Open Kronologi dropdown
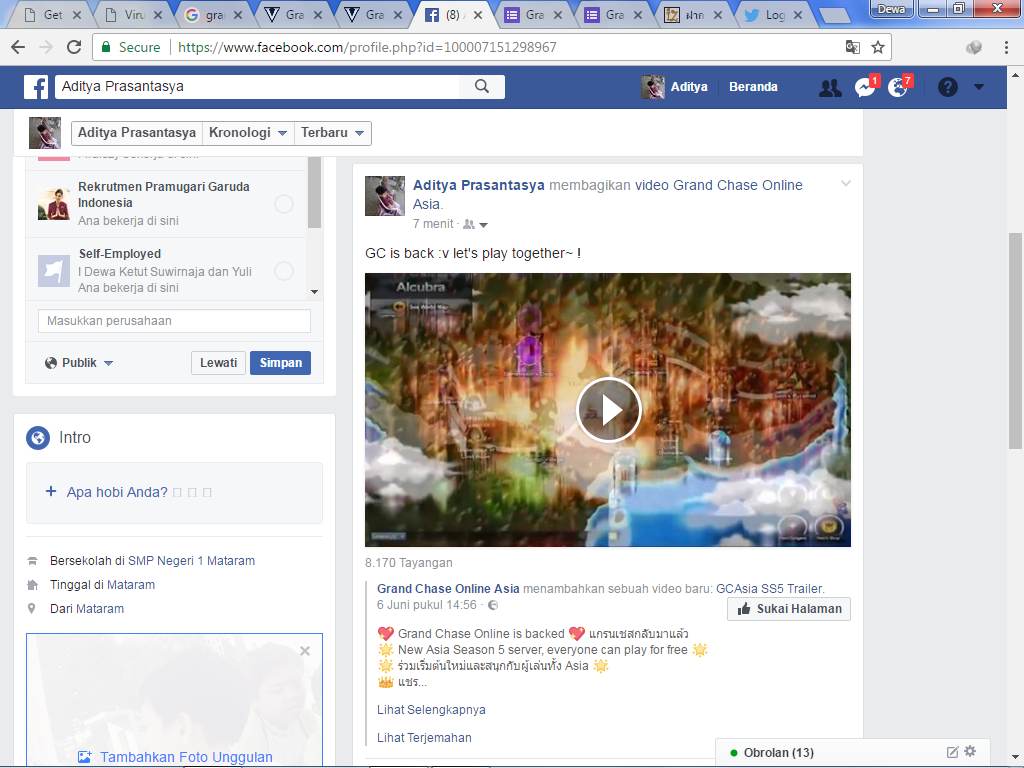The image size is (1024, 768). pos(248,133)
